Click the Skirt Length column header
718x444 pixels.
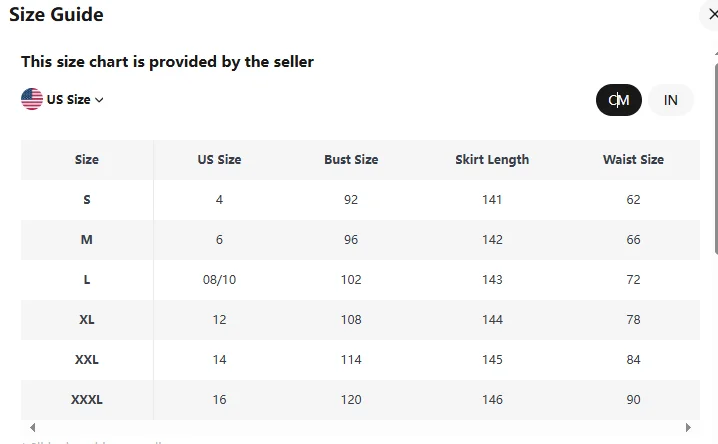click(x=492, y=160)
